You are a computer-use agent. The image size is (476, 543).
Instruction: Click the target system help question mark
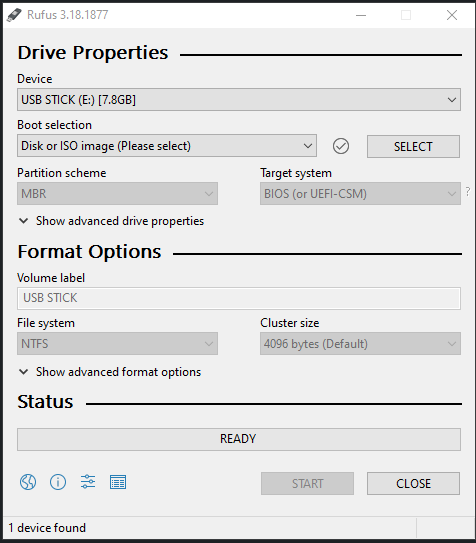(468, 192)
